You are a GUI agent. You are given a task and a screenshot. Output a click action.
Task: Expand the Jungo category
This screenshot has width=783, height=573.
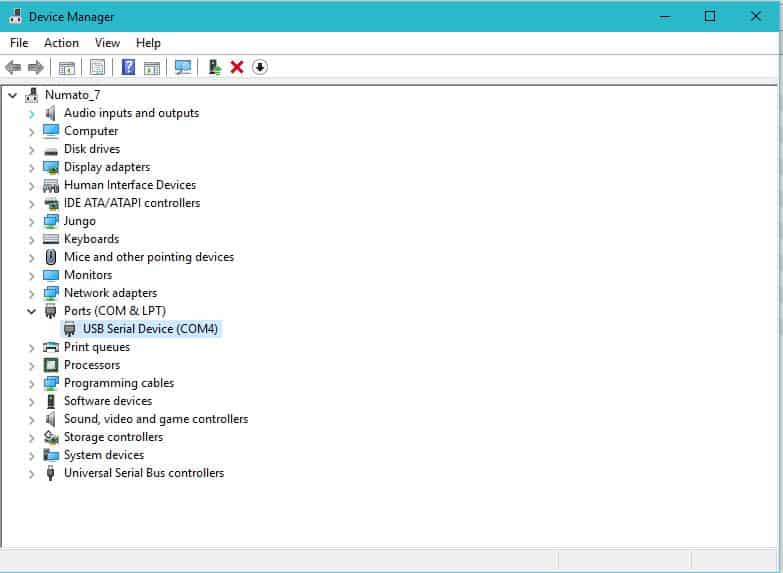coord(31,222)
